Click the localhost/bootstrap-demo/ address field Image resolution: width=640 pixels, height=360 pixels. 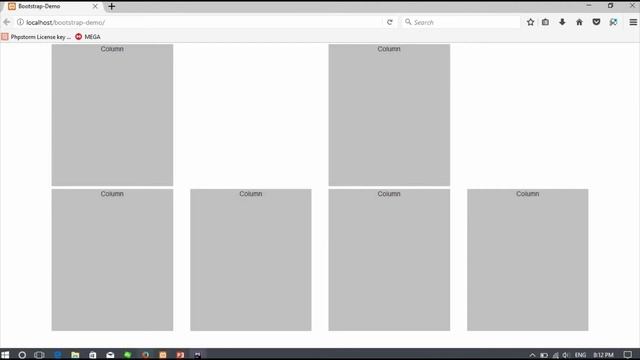[200, 22]
